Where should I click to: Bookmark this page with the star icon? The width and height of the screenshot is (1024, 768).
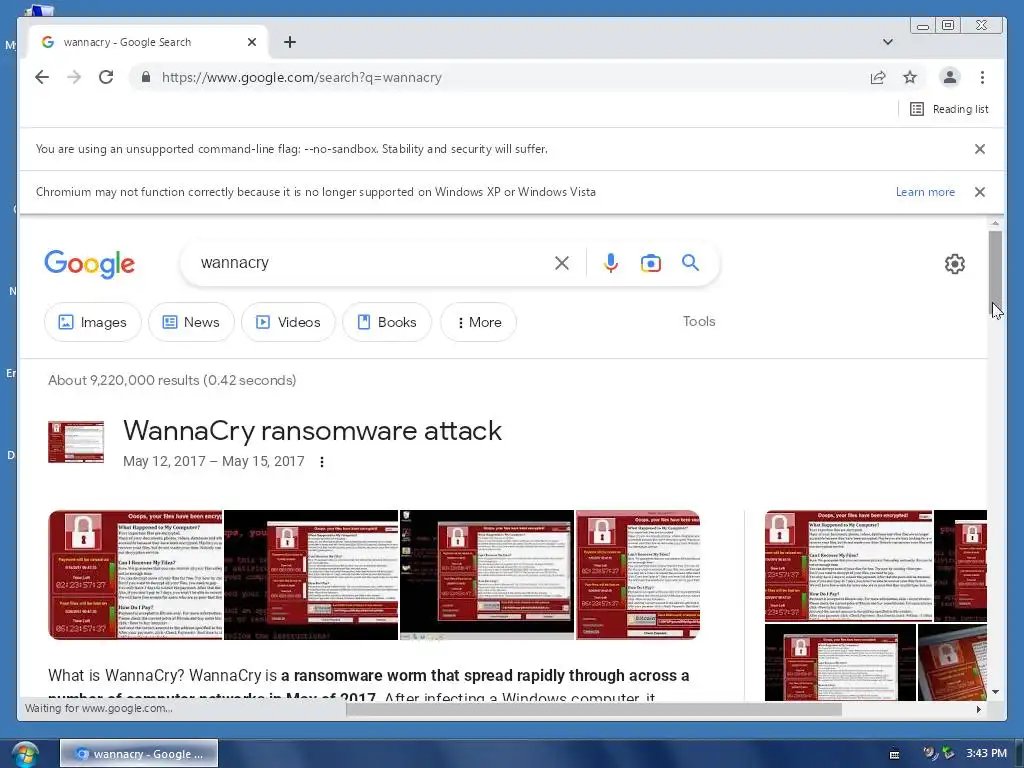coord(910,77)
